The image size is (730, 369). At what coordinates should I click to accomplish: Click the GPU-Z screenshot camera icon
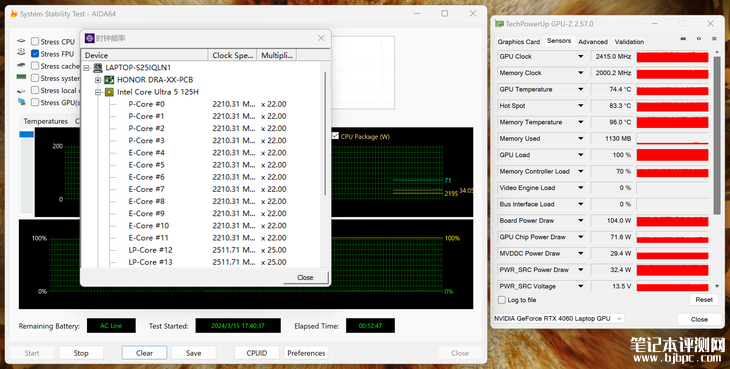(x=683, y=39)
